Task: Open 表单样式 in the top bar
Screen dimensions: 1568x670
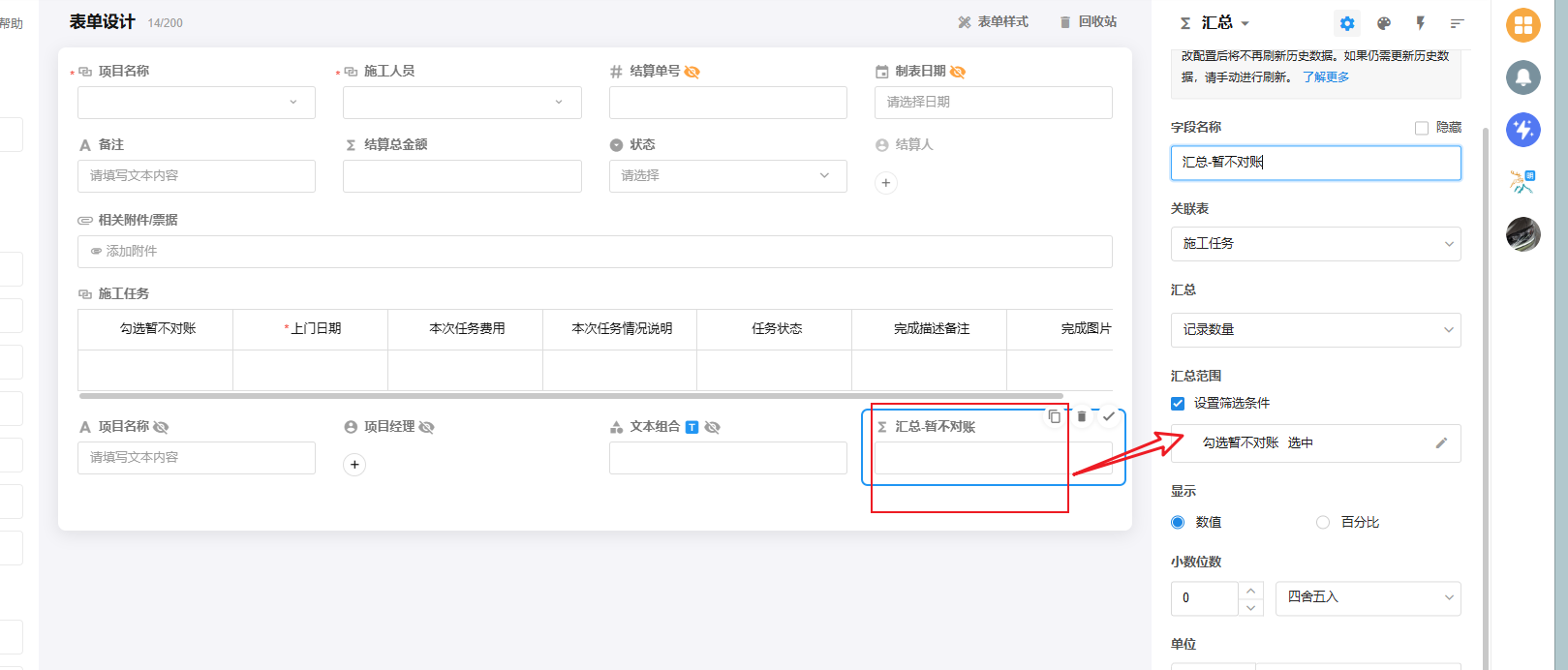Action: point(993,22)
